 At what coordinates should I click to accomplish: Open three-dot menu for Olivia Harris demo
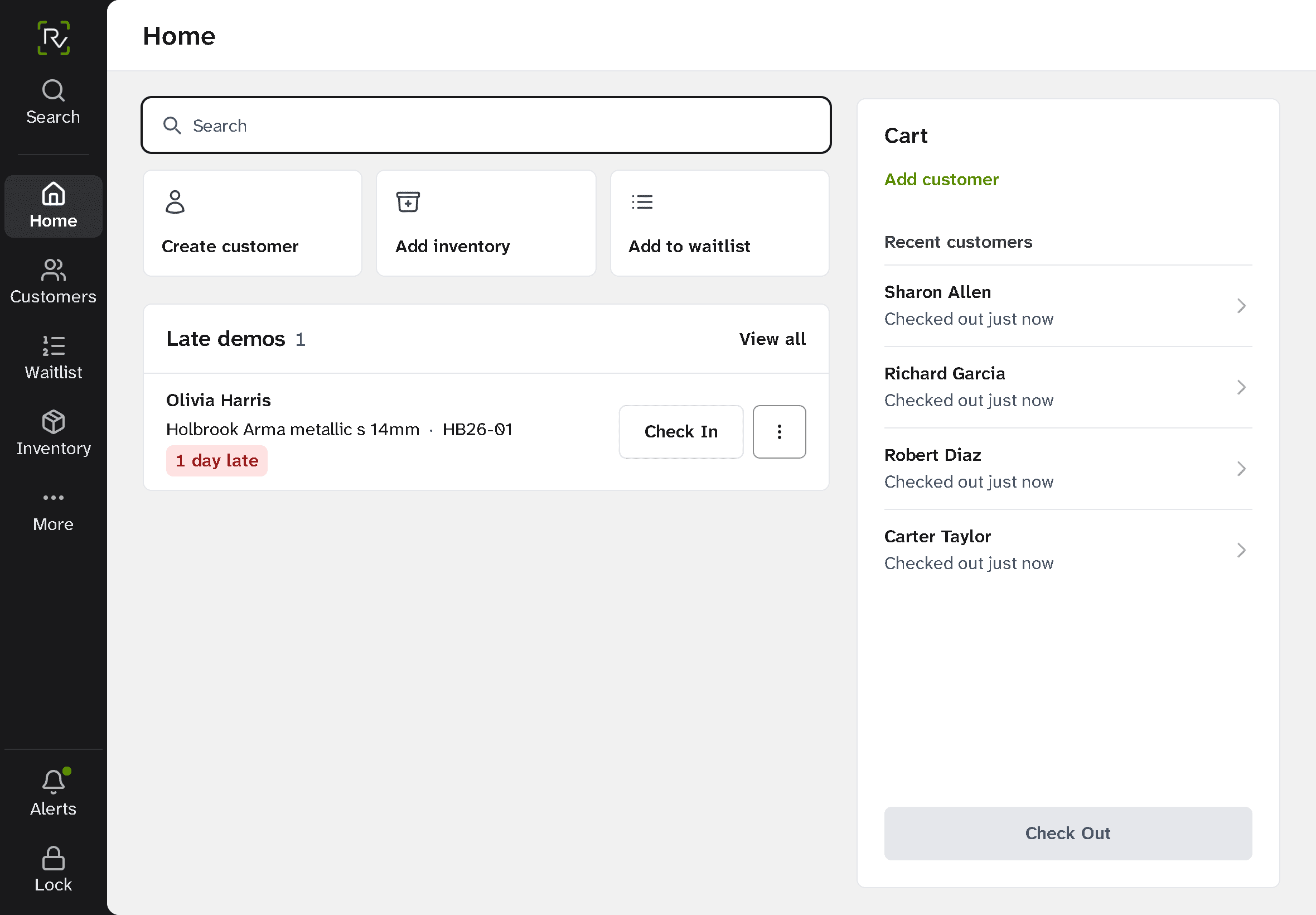point(779,432)
